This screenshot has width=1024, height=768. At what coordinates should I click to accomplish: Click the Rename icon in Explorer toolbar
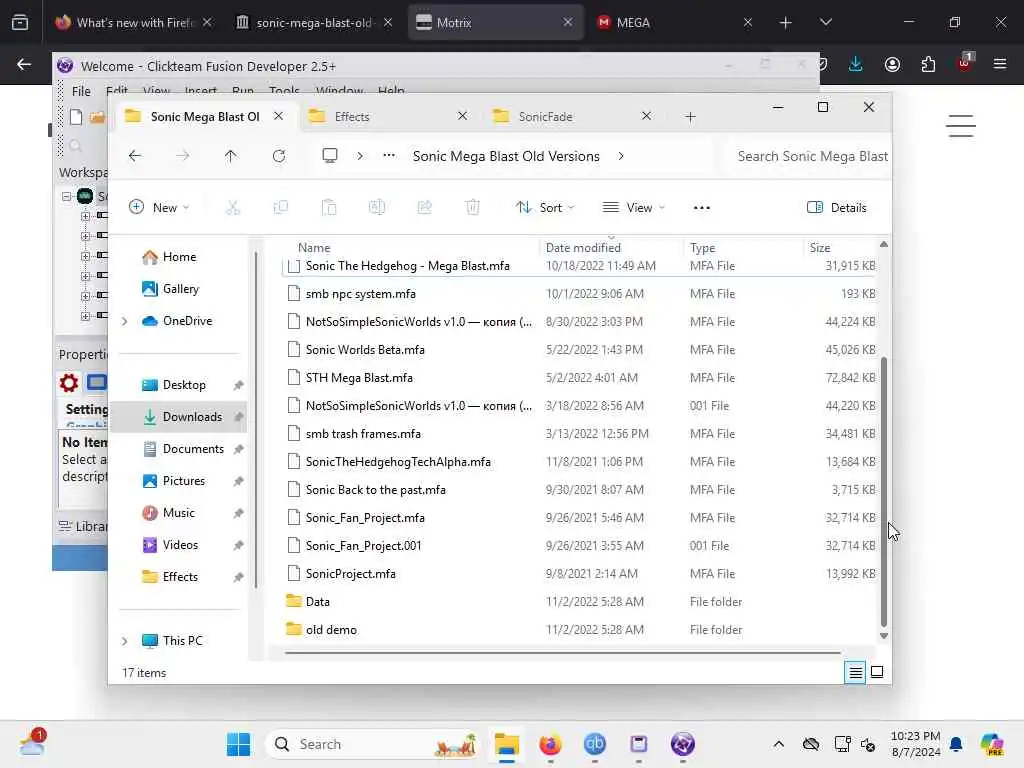click(377, 208)
